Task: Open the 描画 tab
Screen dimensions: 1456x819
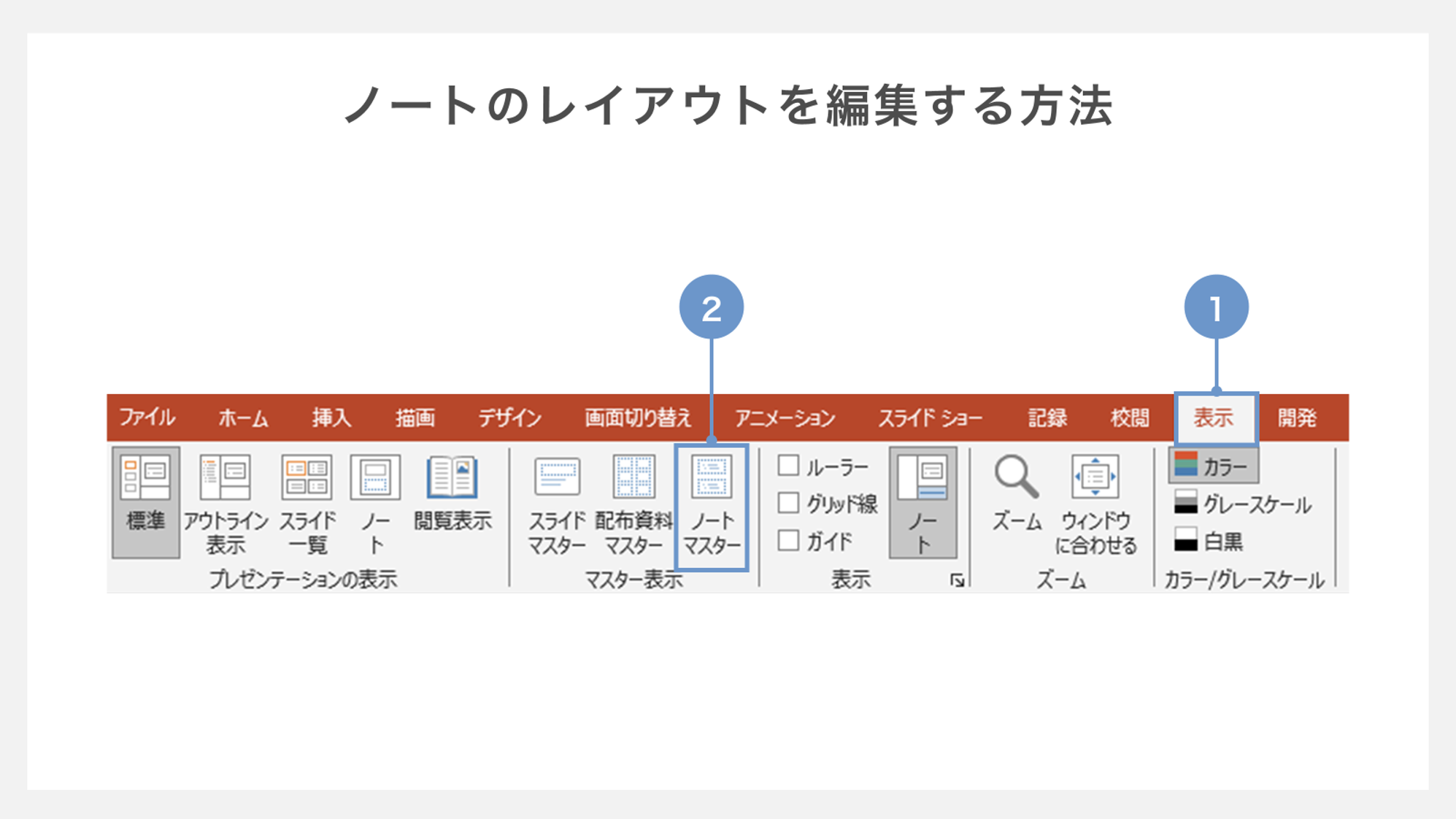Action: tap(415, 418)
